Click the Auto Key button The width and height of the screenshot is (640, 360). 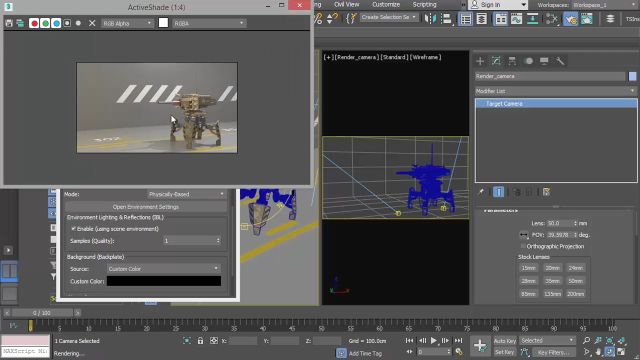coord(505,341)
